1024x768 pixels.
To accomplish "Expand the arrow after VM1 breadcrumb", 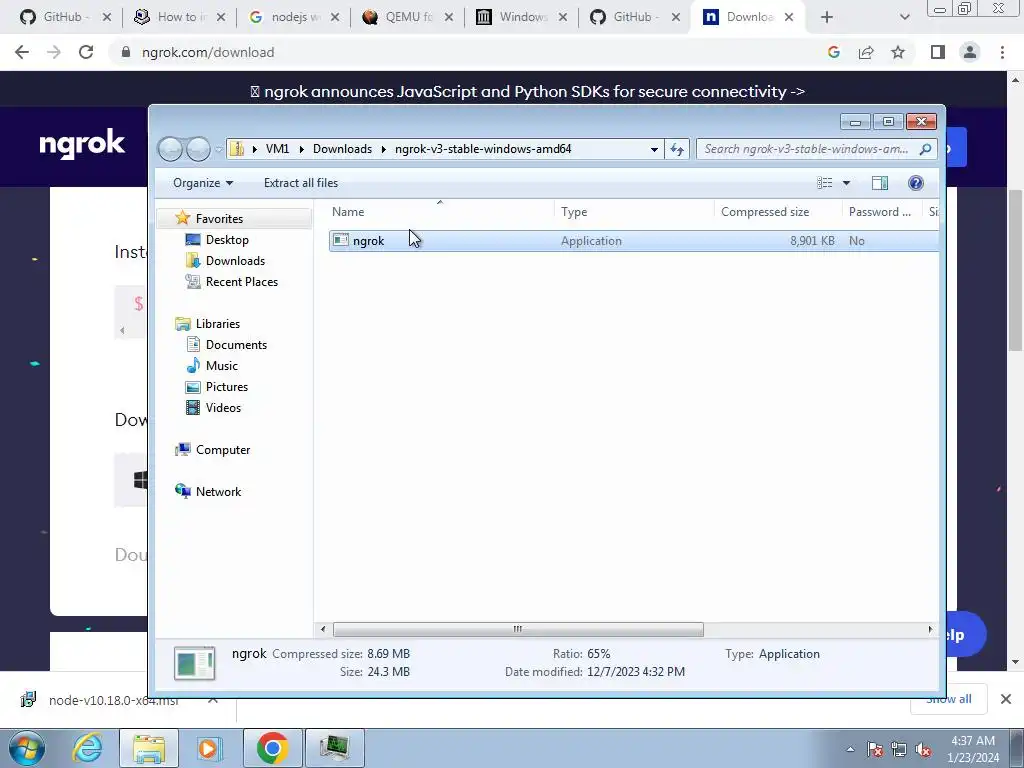I will pyautogui.click(x=301, y=149).
